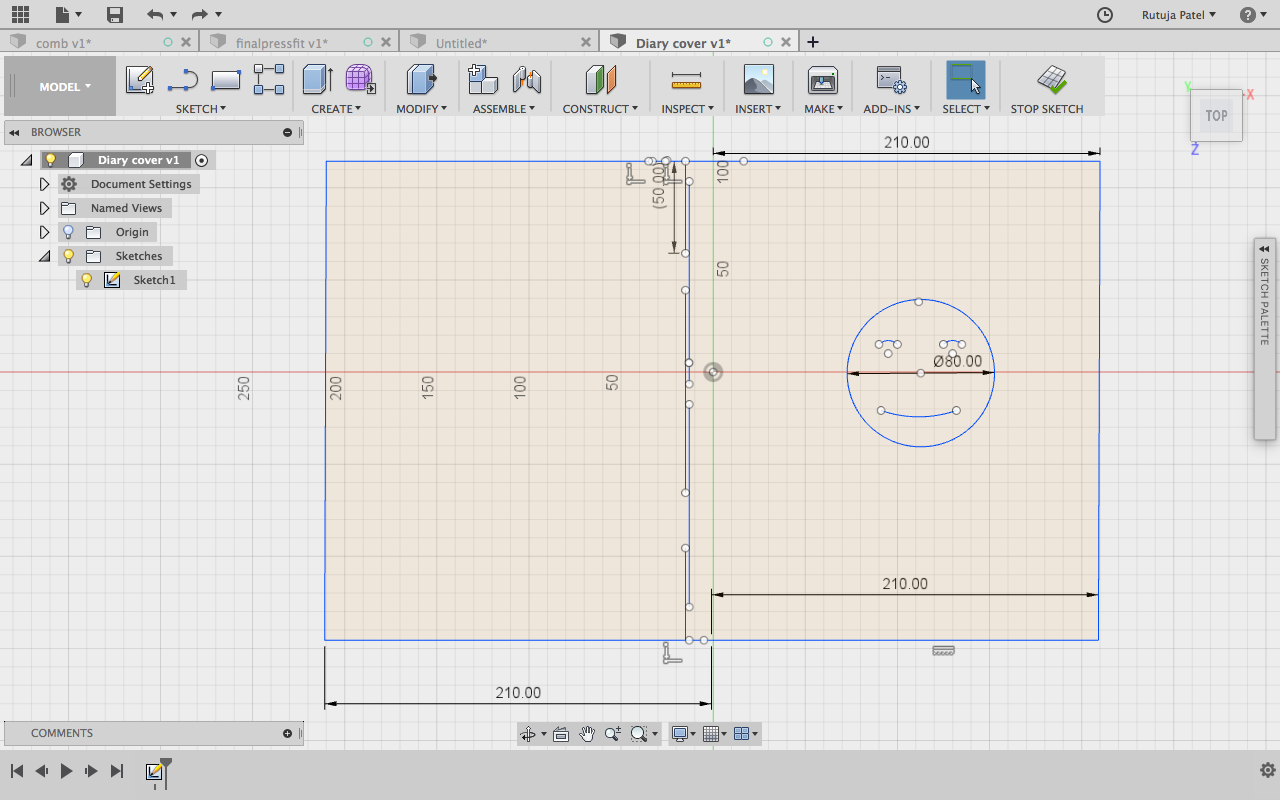
Task: Activate the Select tool icon
Action: click(x=966, y=80)
